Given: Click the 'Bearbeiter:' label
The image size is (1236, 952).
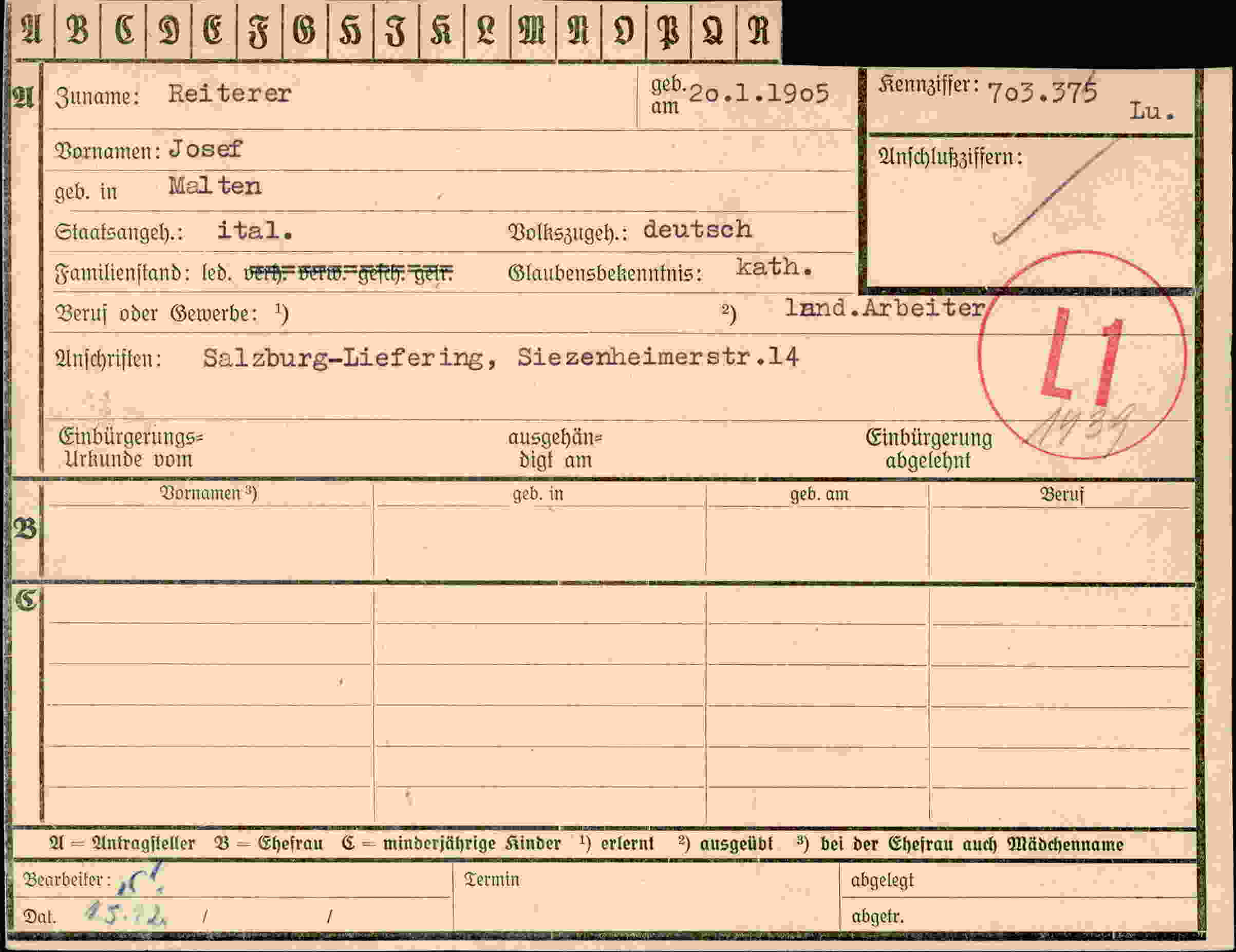Looking at the screenshot, I should coord(66,880).
